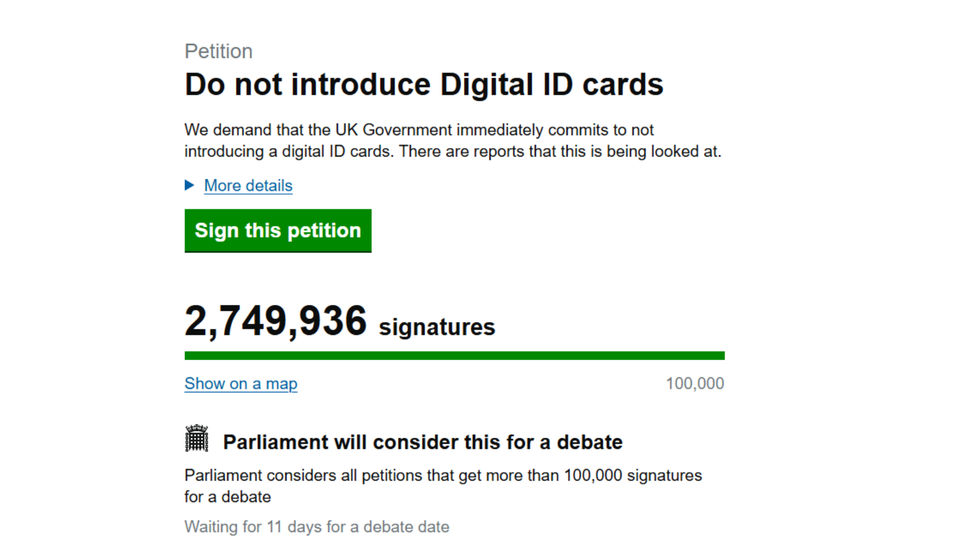The width and height of the screenshot is (980, 551).
Task: Click the green Sign this petition button
Action: tap(278, 231)
